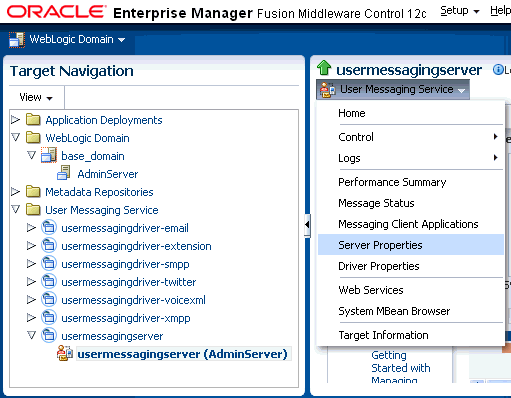Open the WebLogic Domain dropdown menu
The height and width of the screenshot is (398, 511).
(x=77, y=39)
